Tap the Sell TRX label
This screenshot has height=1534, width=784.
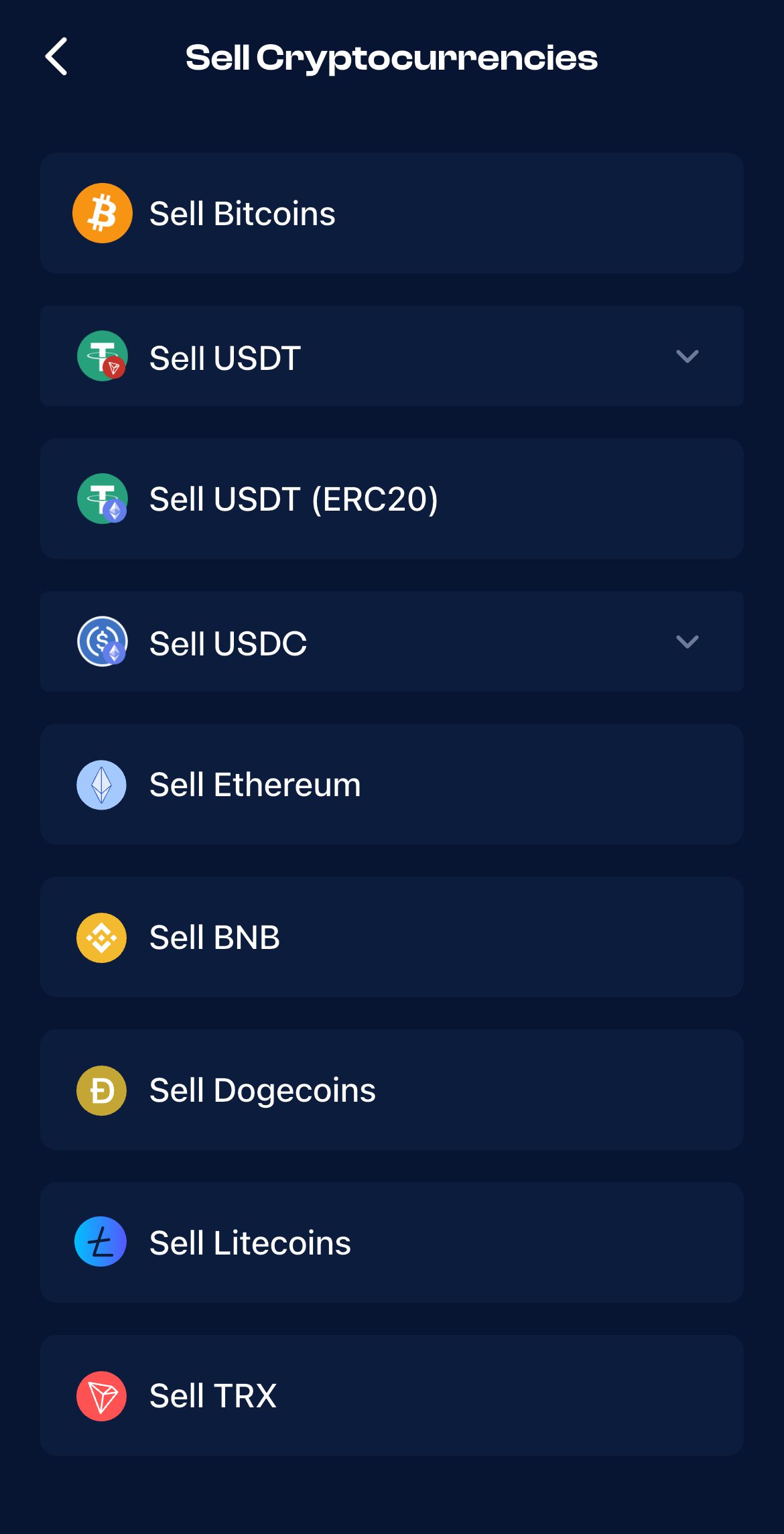(x=213, y=1396)
